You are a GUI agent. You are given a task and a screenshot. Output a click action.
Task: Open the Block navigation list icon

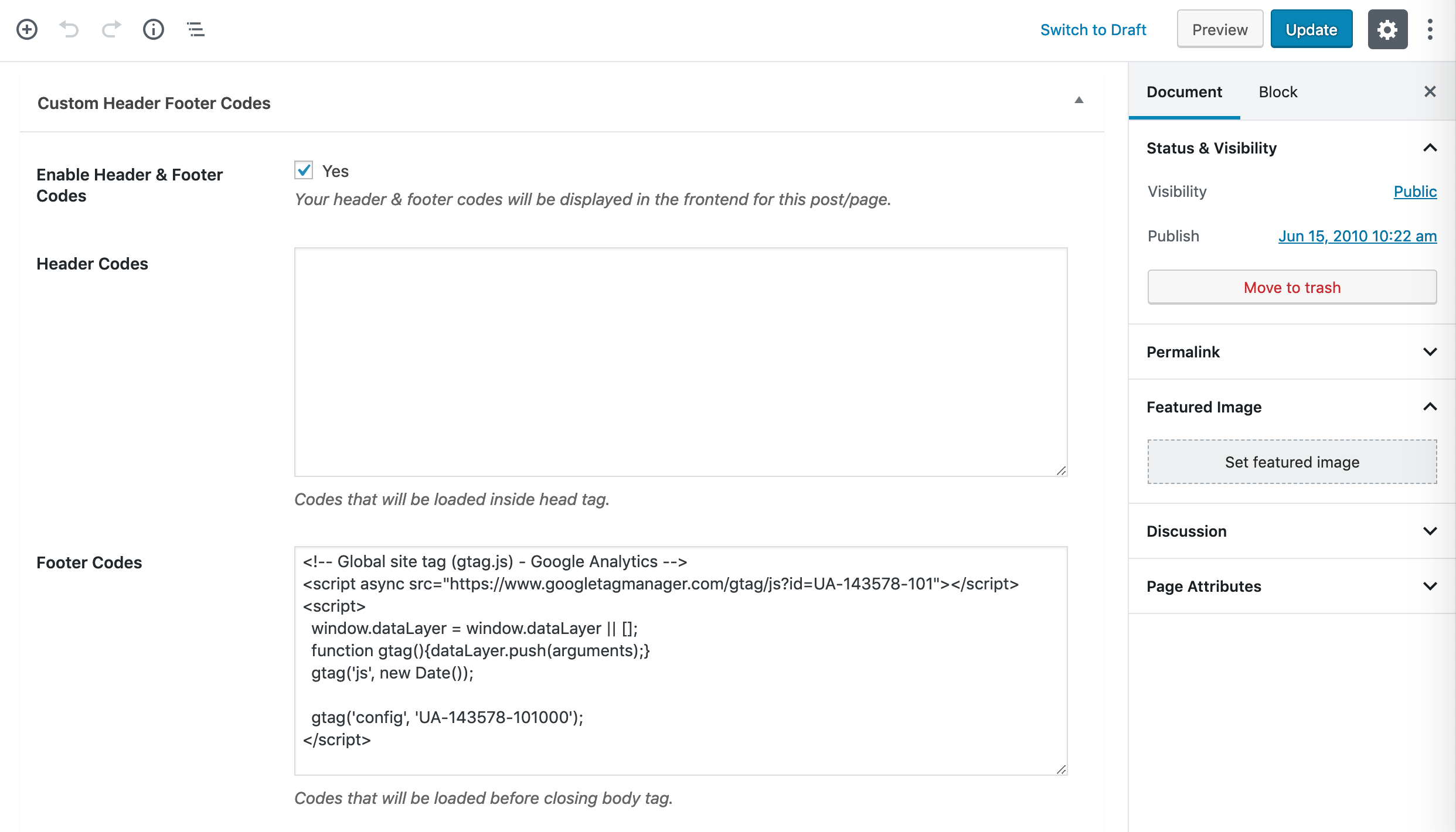pos(196,29)
